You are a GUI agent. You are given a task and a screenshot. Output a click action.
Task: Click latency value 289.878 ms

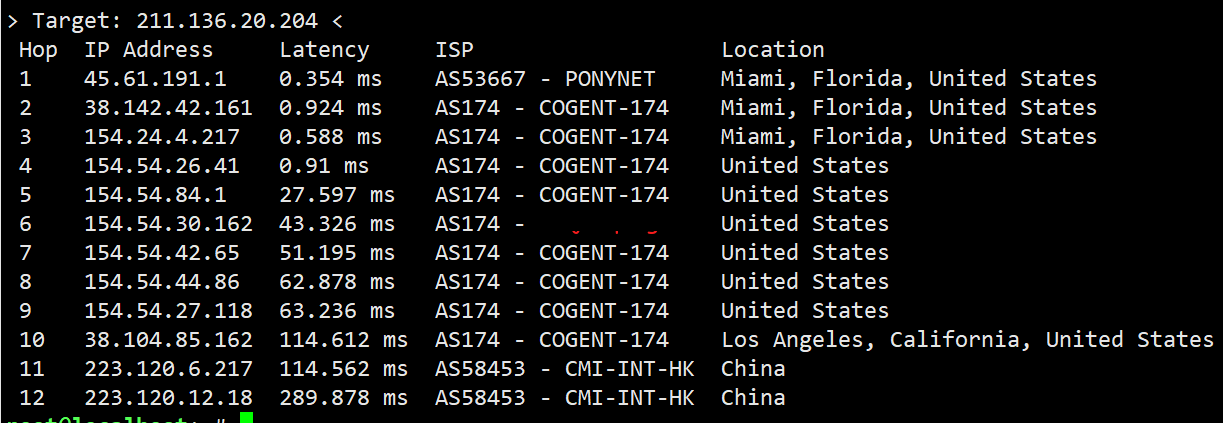[x=343, y=397]
